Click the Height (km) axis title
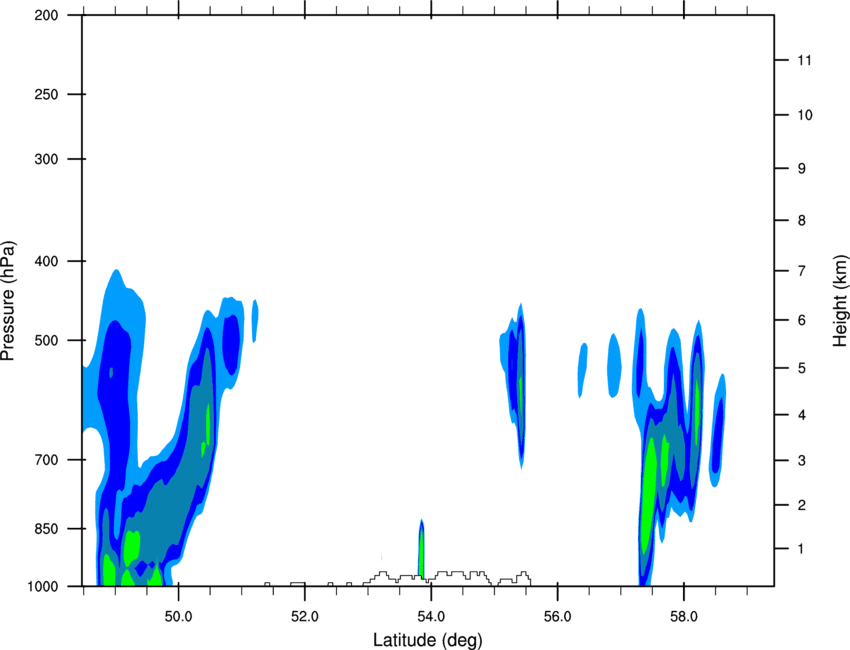This screenshot has width=850, height=650. point(840,301)
